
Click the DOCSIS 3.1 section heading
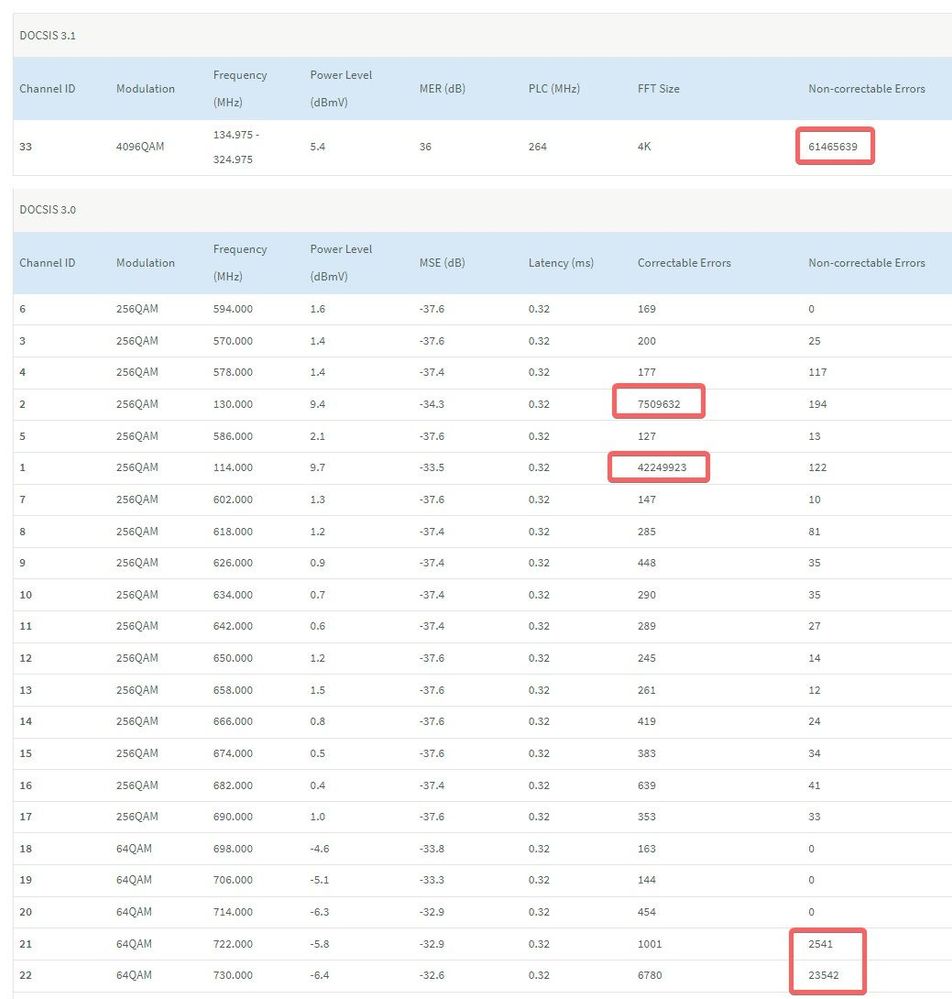[x=47, y=36]
